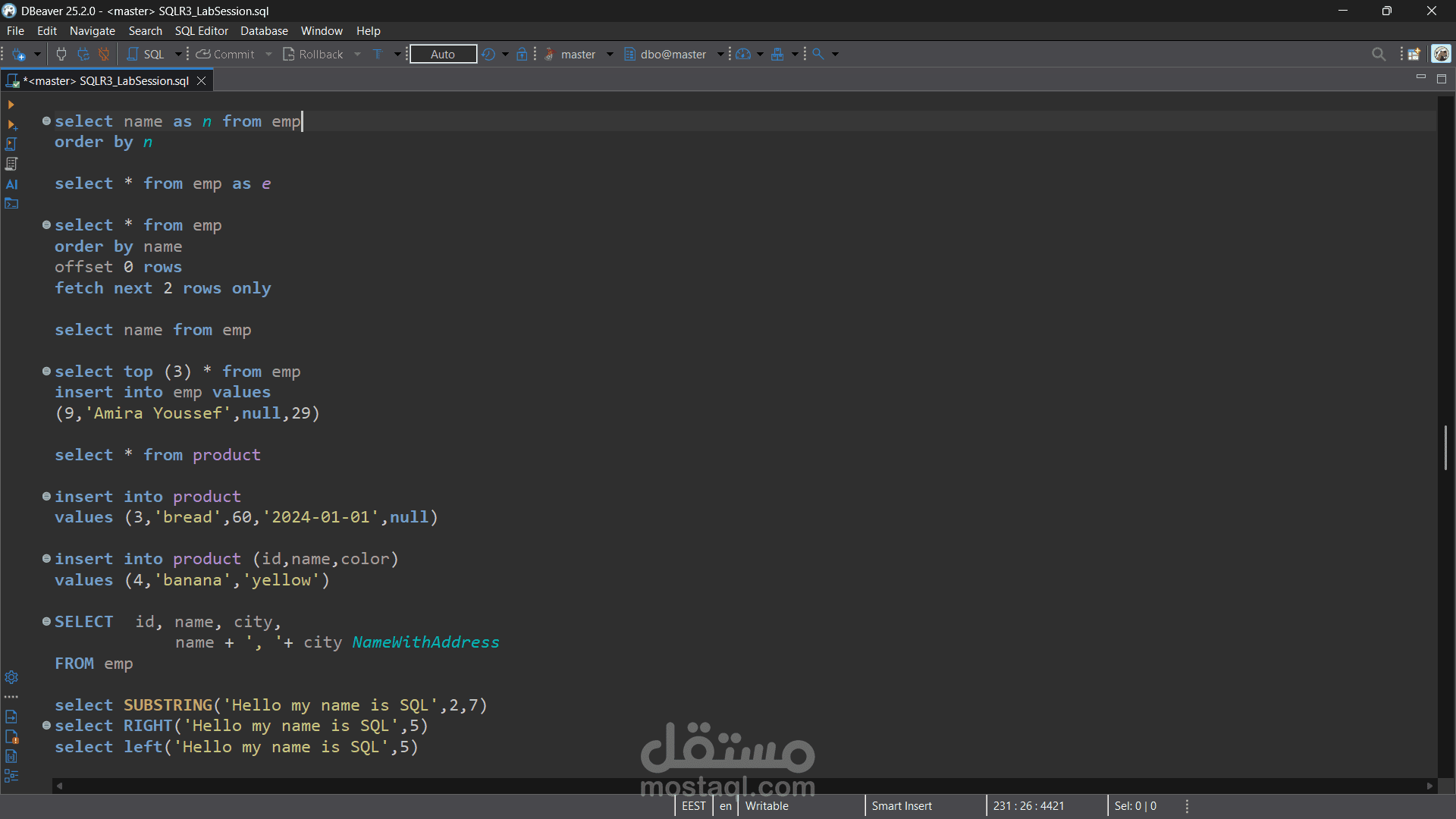Close the SQLR3_LabSession.sql tab
Viewport: 1456px width, 819px height.
(x=202, y=81)
